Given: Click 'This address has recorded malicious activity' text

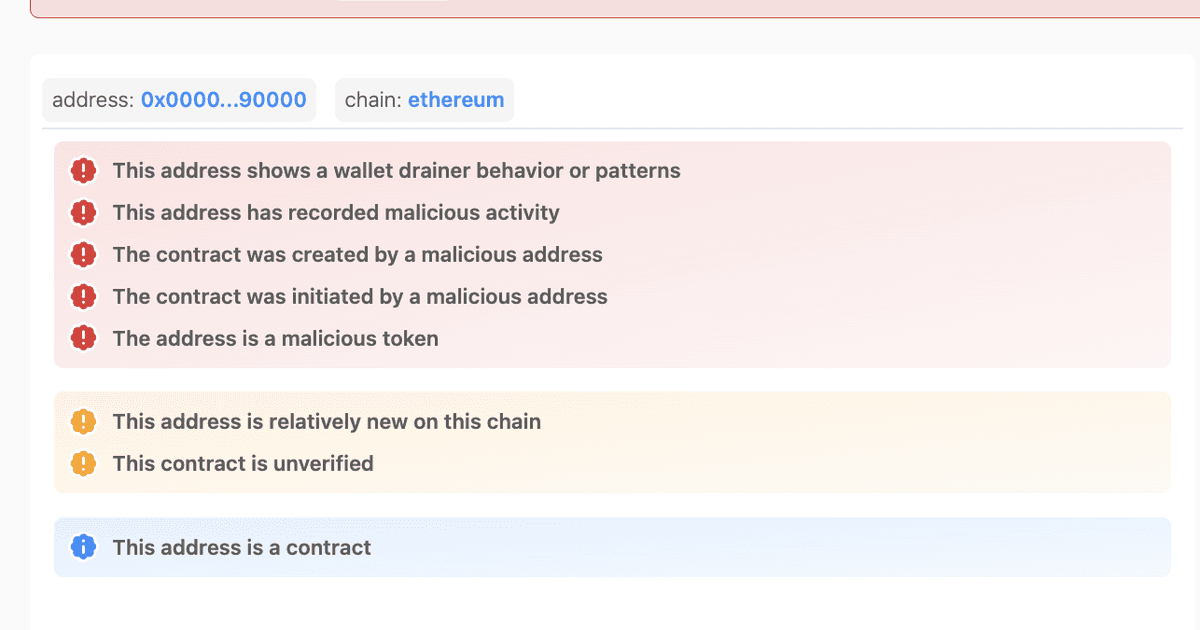Looking at the screenshot, I should click(336, 213).
